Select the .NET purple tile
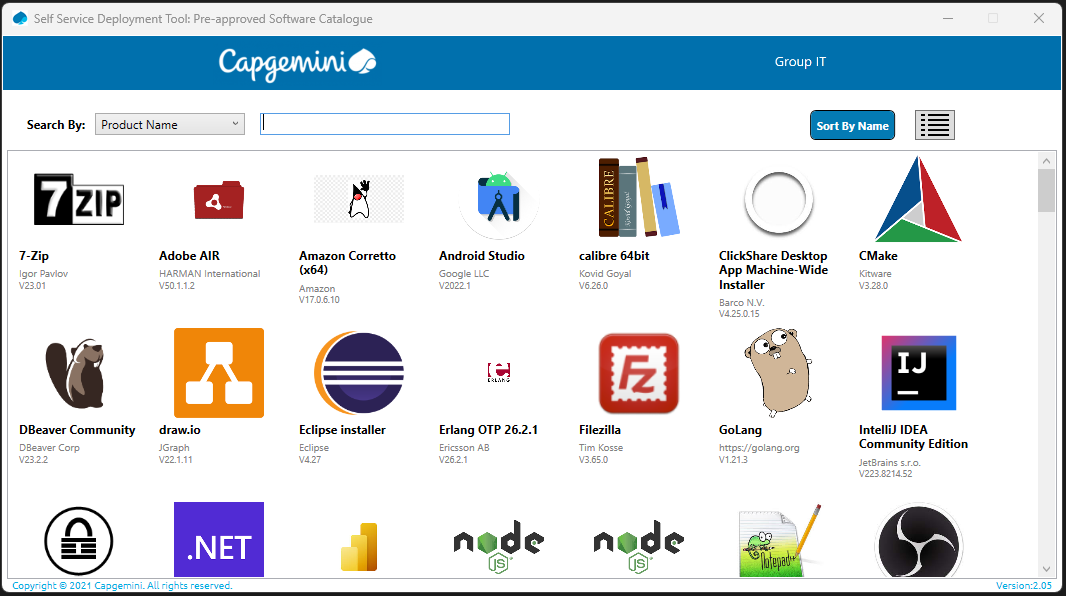1066x596 pixels. coord(219,540)
